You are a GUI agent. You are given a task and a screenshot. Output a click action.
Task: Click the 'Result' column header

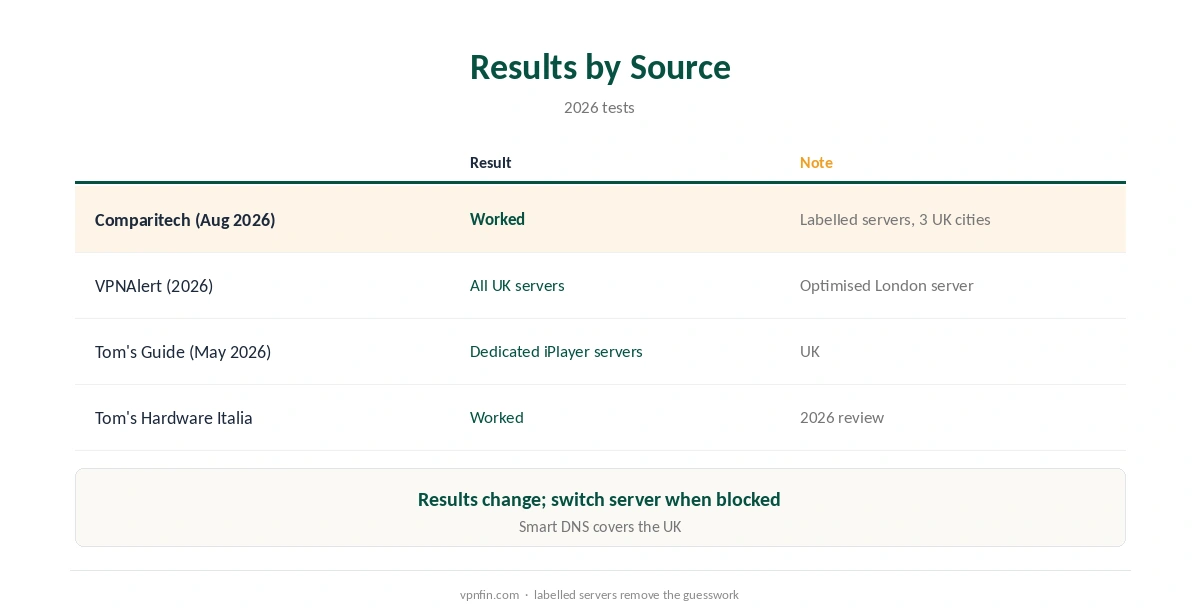click(490, 162)
